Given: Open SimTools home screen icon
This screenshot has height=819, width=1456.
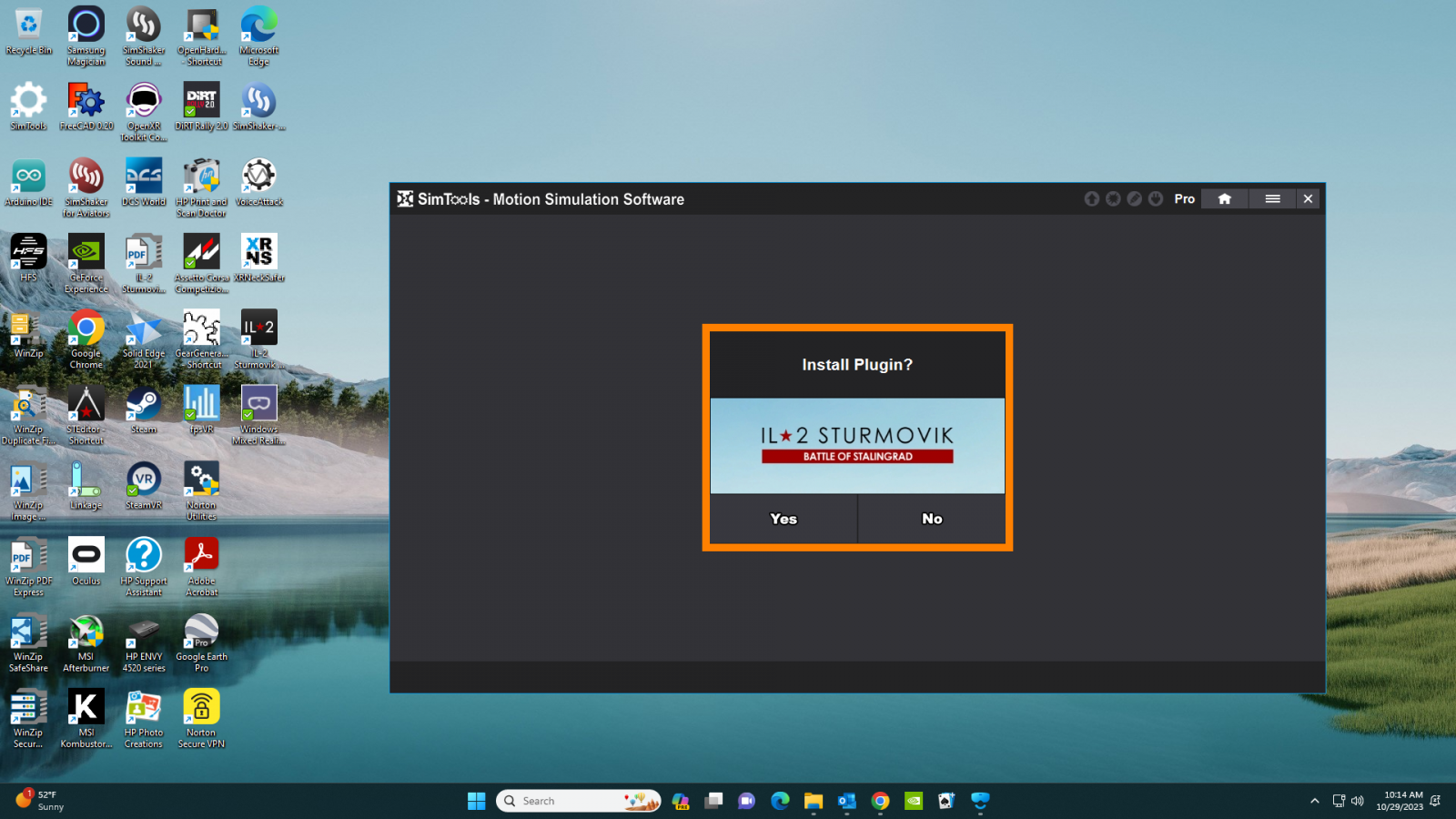Looking at the screenshot, I should 1225,198.
